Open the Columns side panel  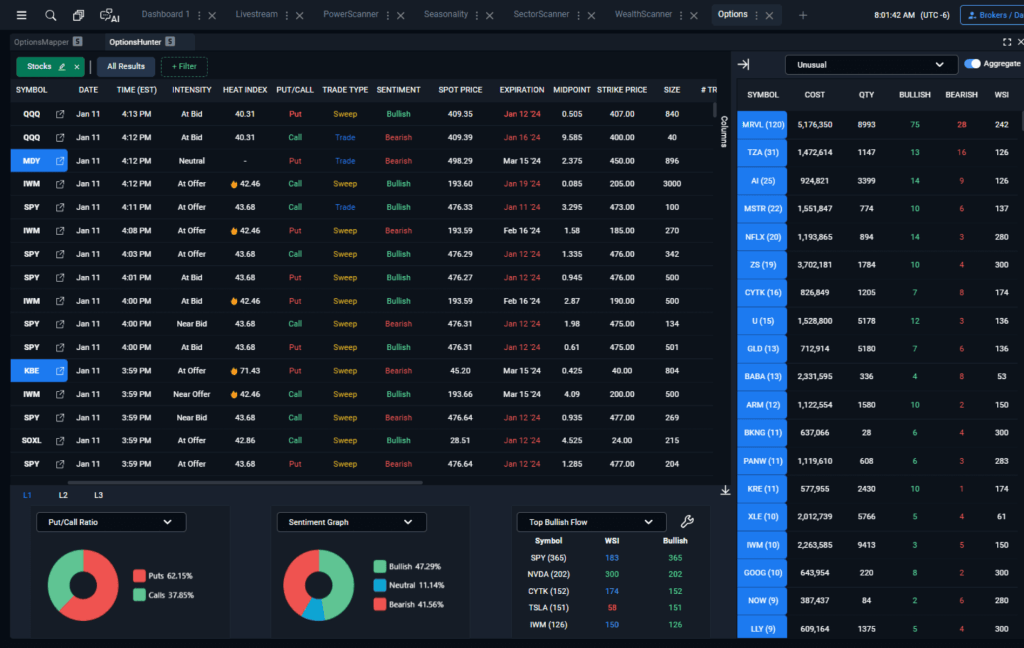point(724,131)
